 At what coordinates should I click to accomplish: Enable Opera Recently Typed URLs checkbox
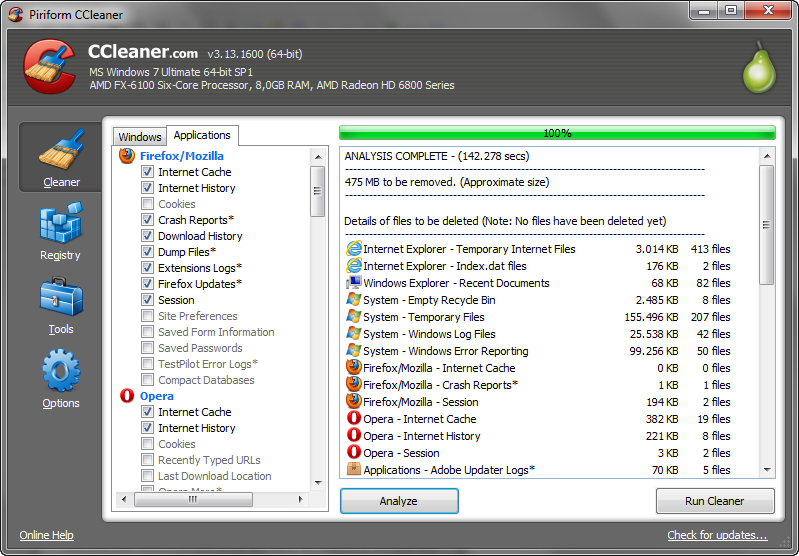pyautogui.click(x=147, y=460)
